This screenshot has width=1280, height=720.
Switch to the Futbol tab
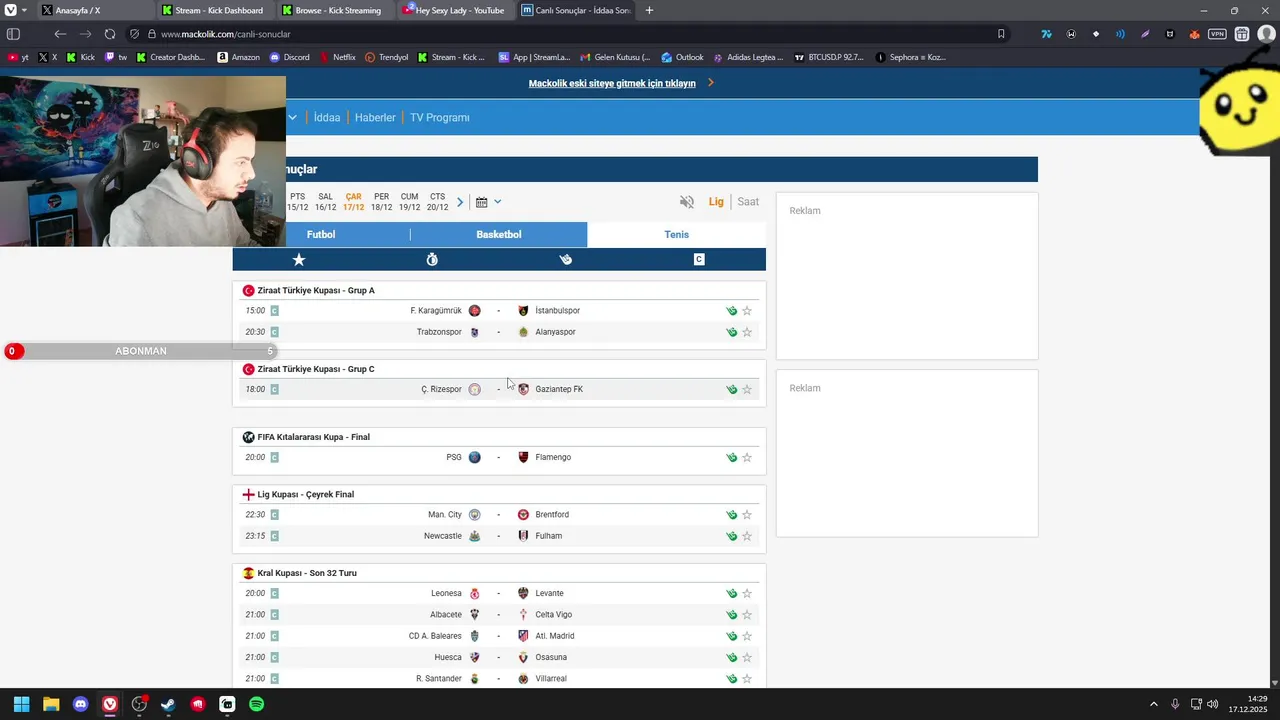[x=321, y=235]
